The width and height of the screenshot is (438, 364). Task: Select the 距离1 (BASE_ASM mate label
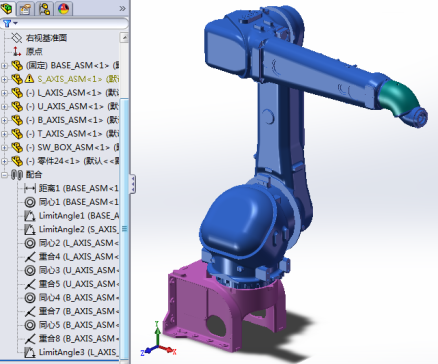point(79,188)
